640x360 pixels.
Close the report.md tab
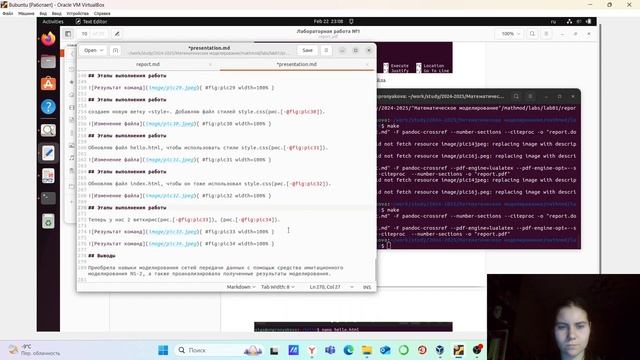coord(210,64)
